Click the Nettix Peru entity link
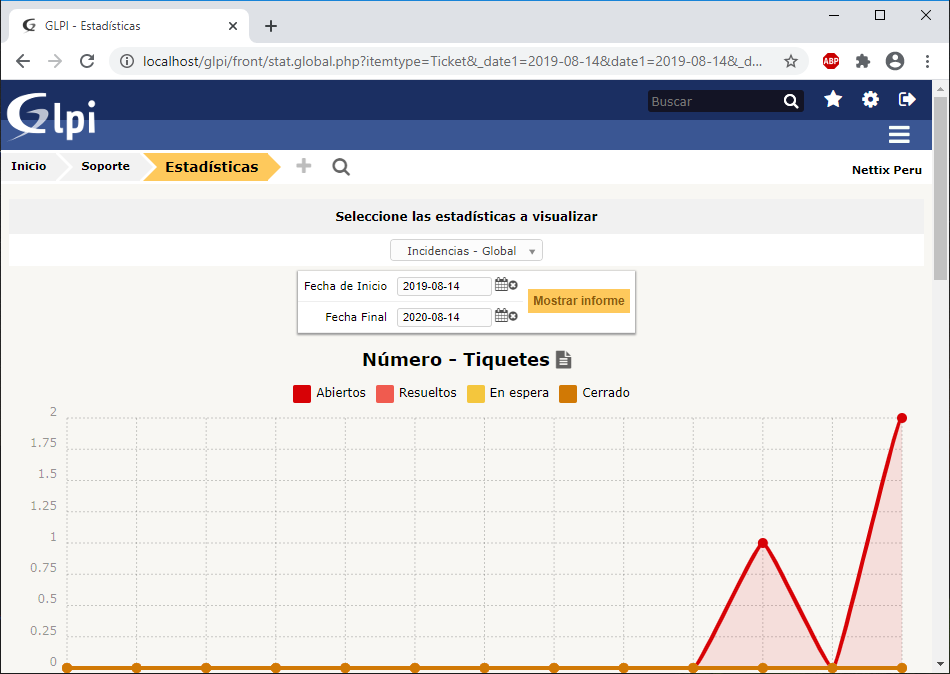Viewport: 950px width, 674px height. [886, 170]
